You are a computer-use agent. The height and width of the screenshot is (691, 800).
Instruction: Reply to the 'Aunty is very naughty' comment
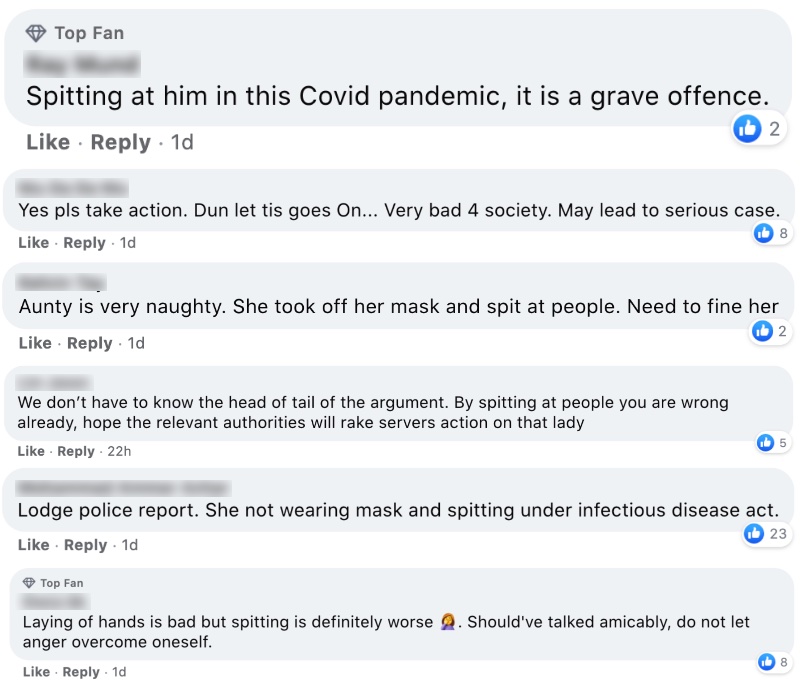pos(89,343)
